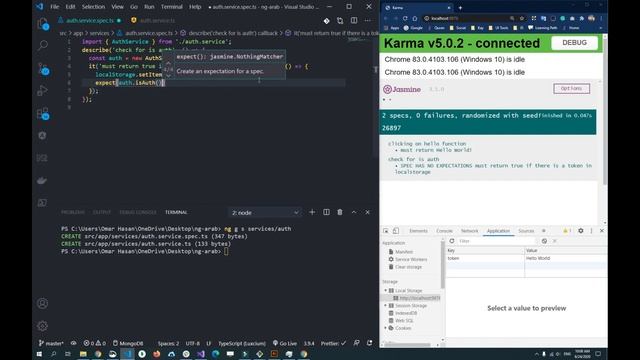
Task: Click the Karma DEBUG button
Action: [574, 43]
